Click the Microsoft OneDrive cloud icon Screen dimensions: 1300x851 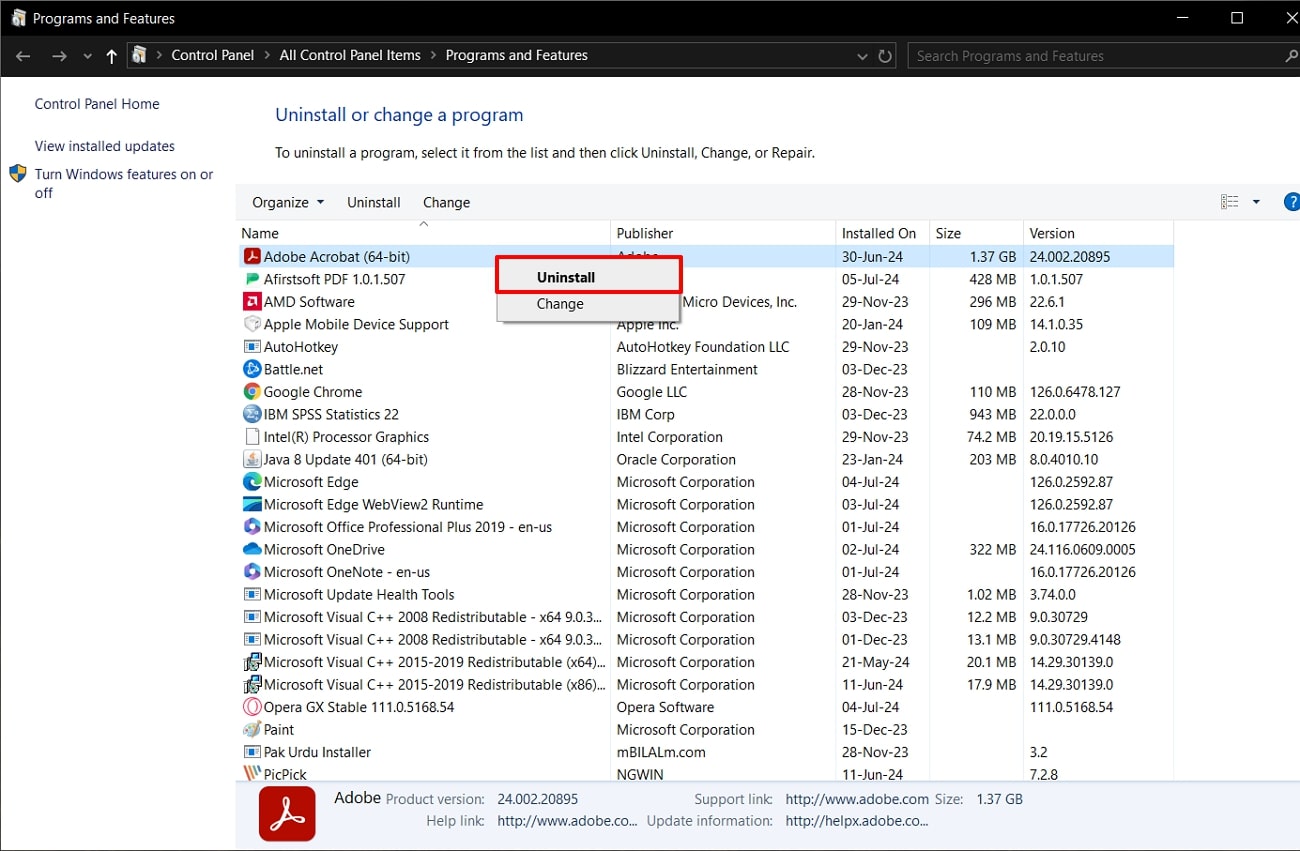pyautogui.click(x=252, y=549)
